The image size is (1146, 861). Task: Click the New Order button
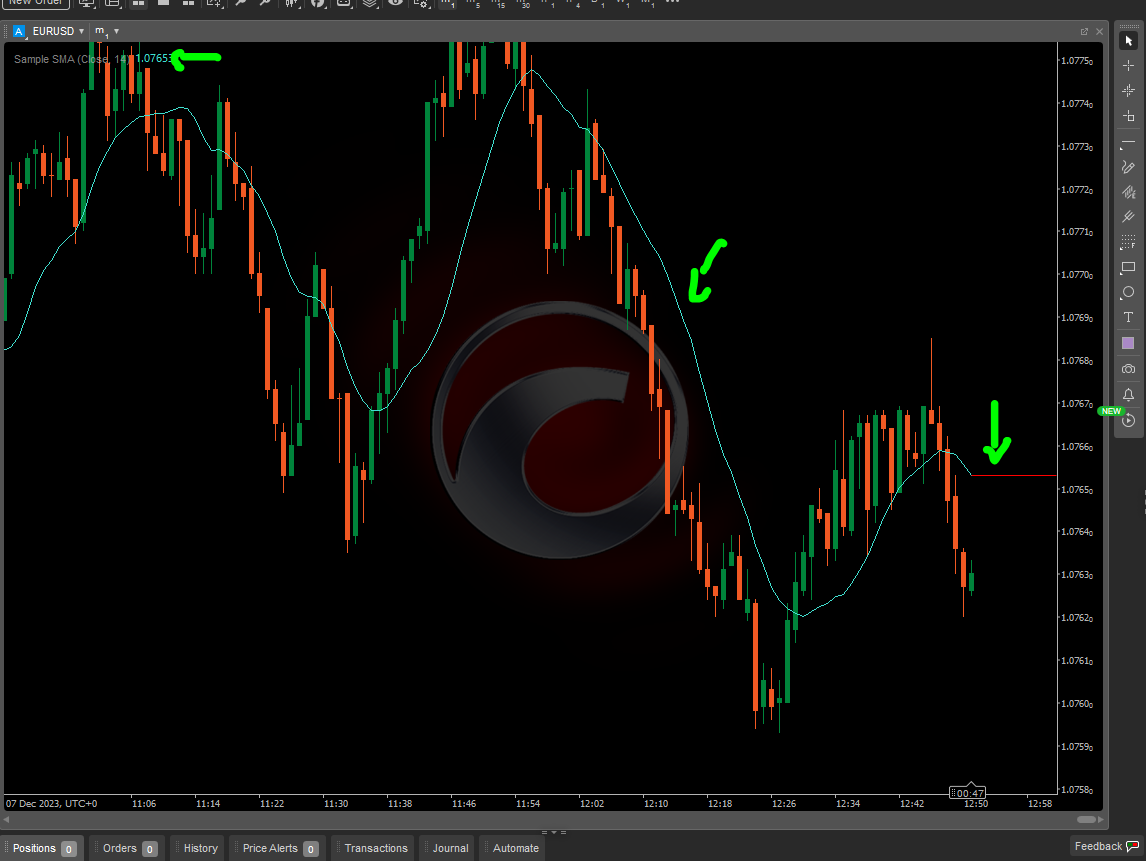35,3
